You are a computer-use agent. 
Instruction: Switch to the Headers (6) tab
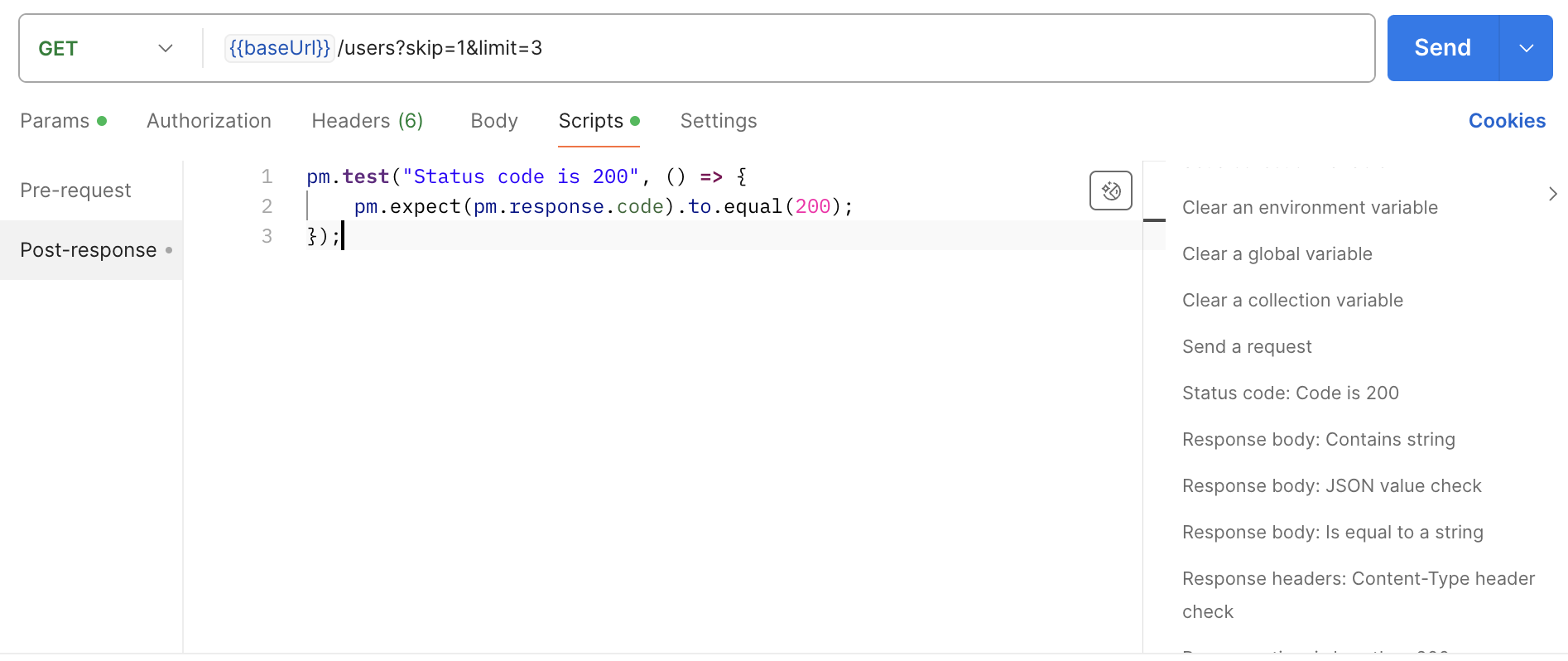click(x=367, y=121)
